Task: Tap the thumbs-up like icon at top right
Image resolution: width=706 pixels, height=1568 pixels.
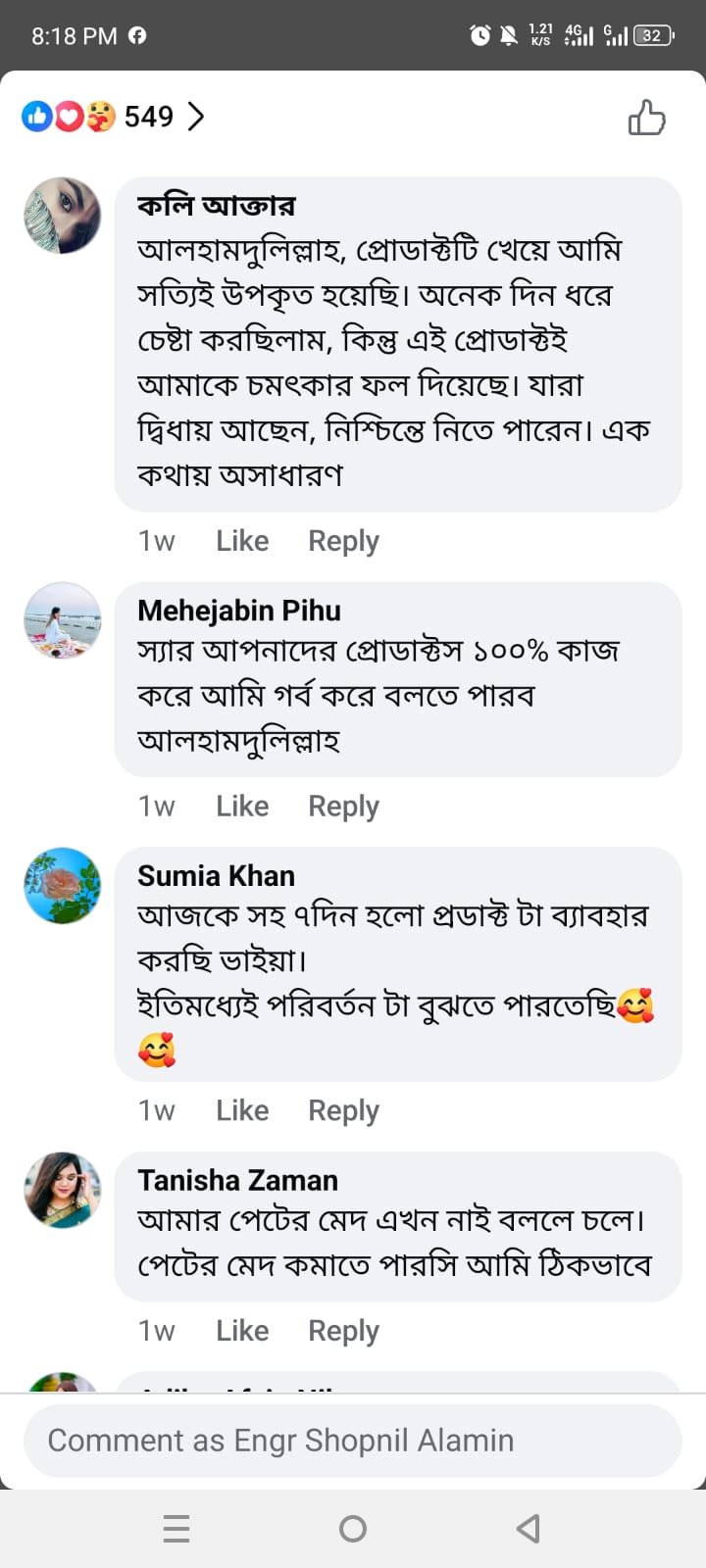Action: [646, 118]
